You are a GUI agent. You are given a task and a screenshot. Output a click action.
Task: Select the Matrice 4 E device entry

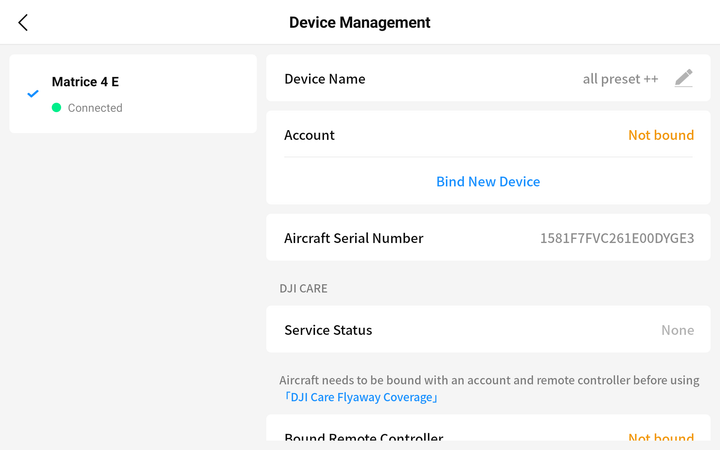[x=133, y=94]
